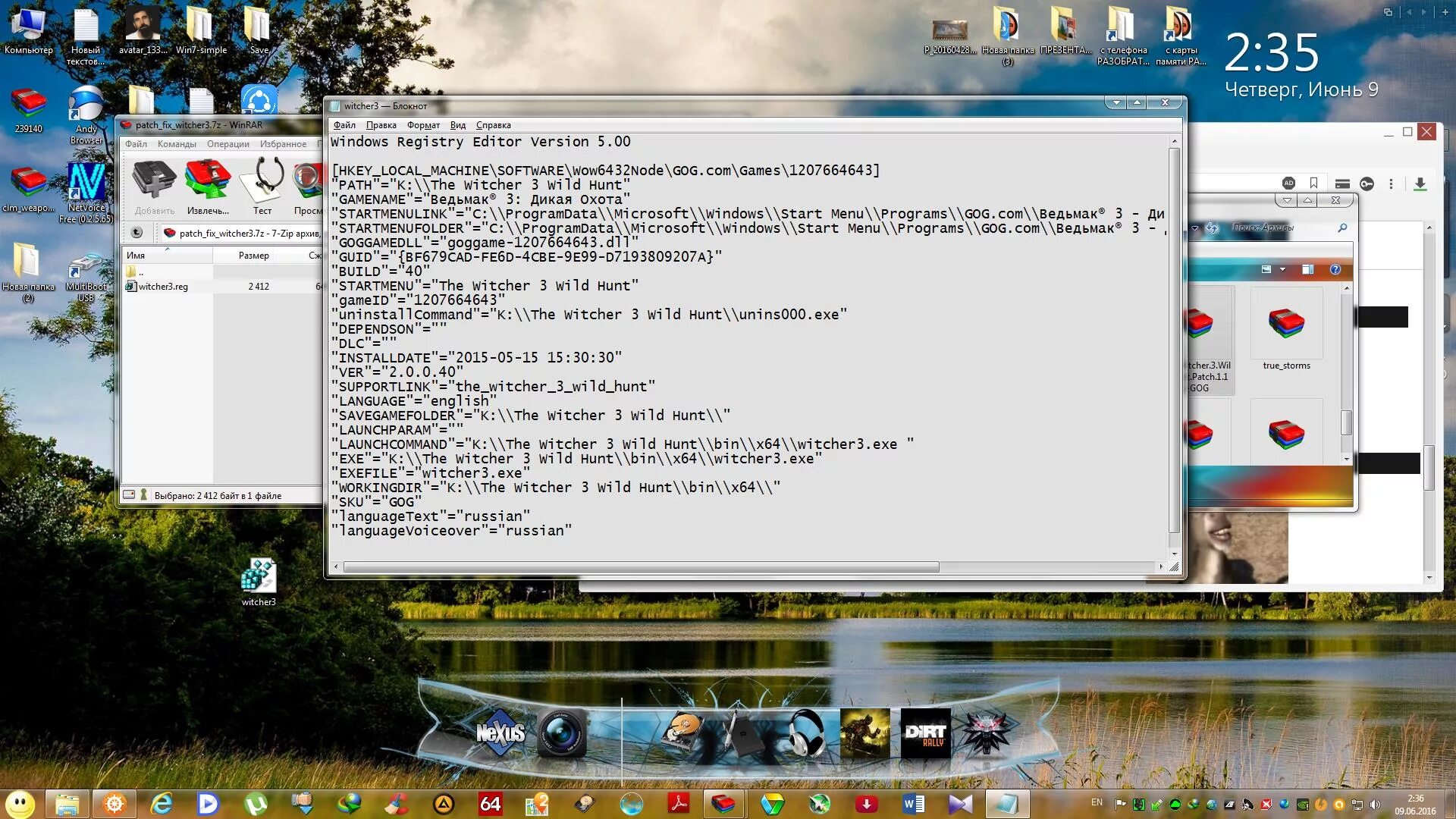Launch headphones dock icon
This screenshot has width=1456, height=819.
click(x=805, y=733)
